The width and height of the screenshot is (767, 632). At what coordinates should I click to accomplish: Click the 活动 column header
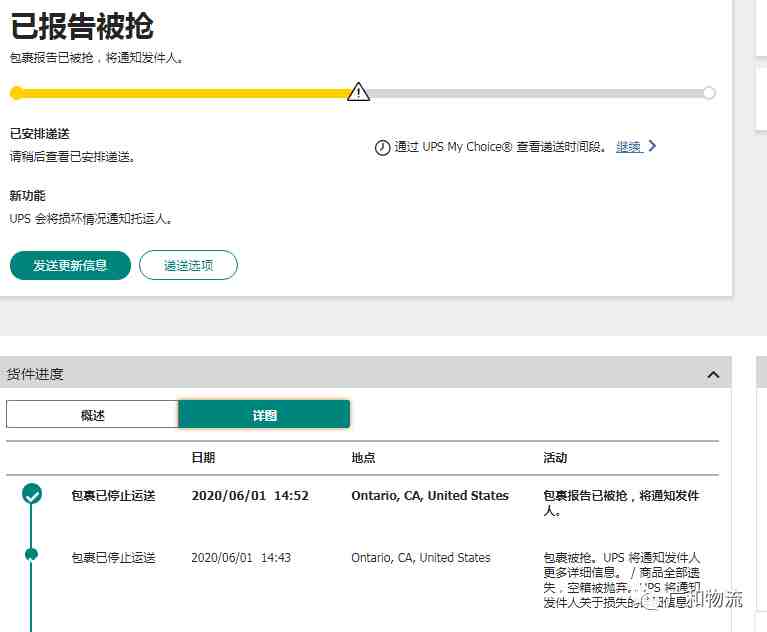pyautogui.click(x=555, y=458)
